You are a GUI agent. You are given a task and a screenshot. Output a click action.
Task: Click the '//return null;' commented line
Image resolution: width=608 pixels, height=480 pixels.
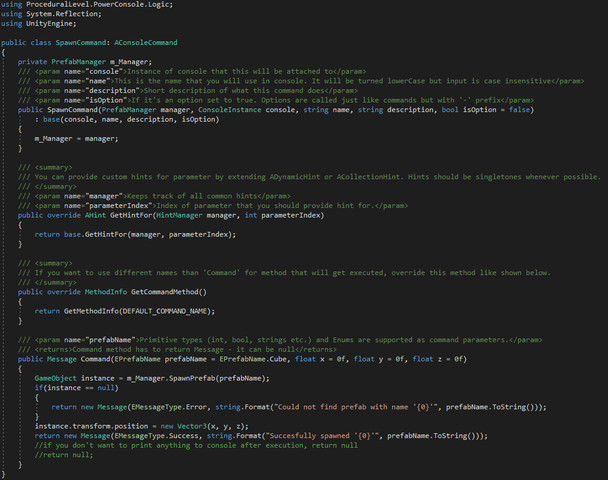coord(64,455)
